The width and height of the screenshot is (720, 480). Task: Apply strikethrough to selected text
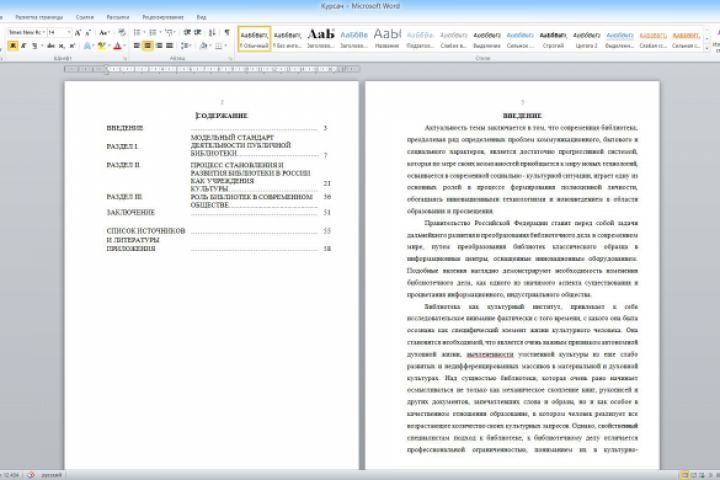(x=51, y=45)
